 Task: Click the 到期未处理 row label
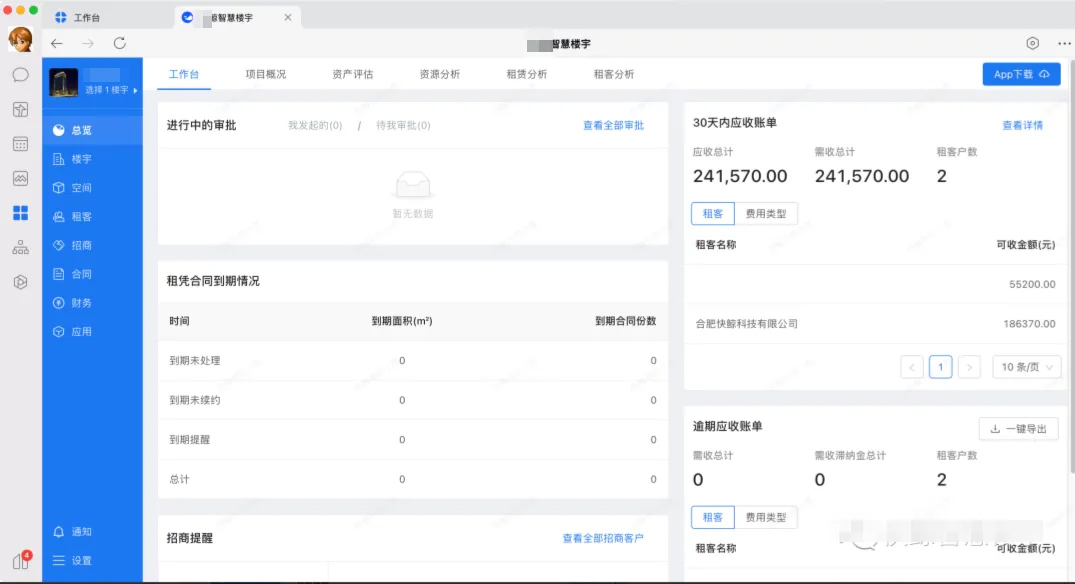tap(195, 361)
